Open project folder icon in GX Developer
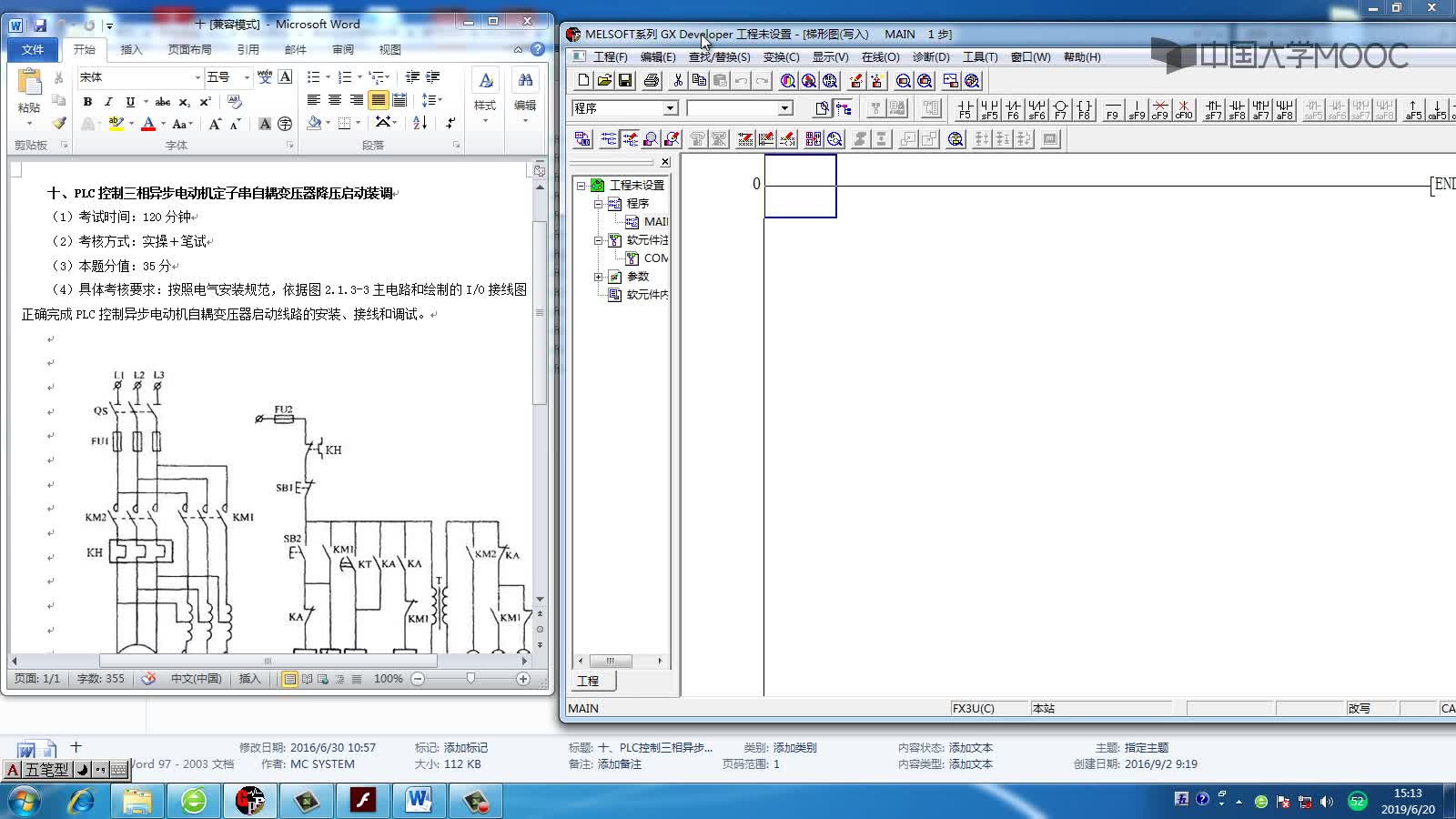 point(604,80)
